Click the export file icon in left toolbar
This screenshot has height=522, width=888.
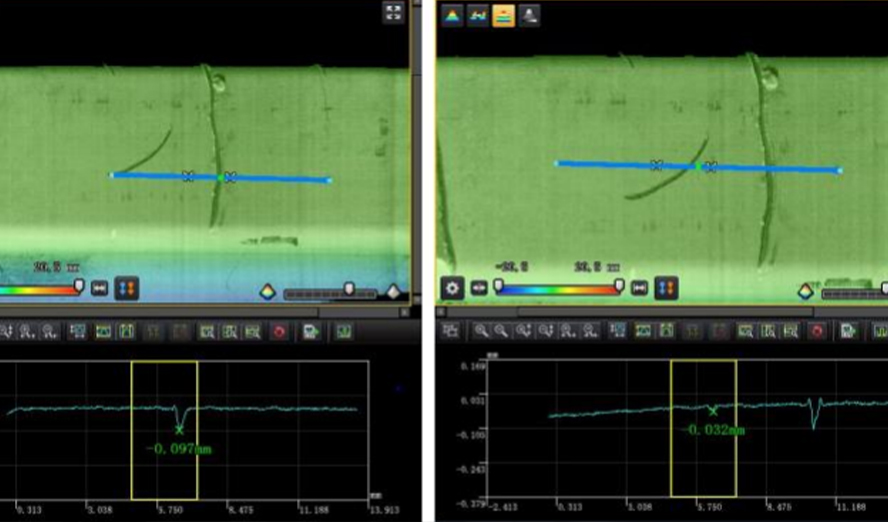coord(311,331)
